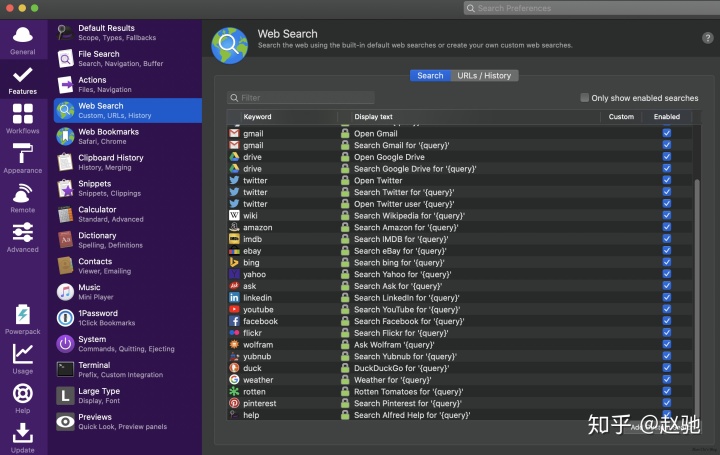
Task: Select 'Open Twitter user {query}' row
Action: click(x=460, y=204)
